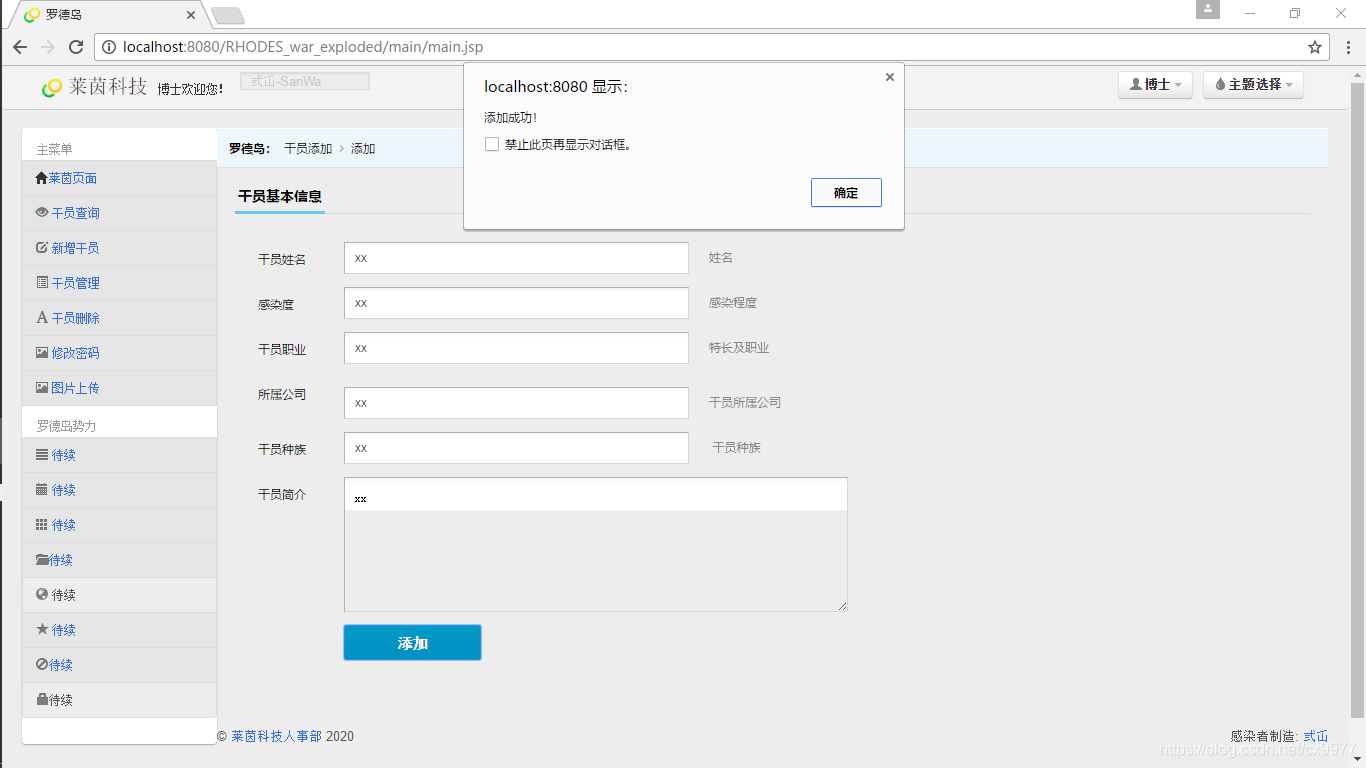The width and height of the screenshot is (1366, 768).
Task: Focus the 所属公司 input field
Action: pyautogui.click(x=516, y=403)
